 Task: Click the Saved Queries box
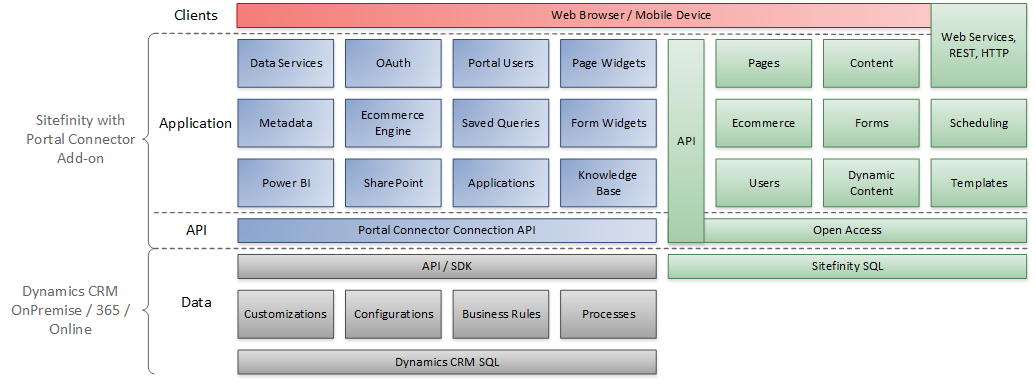501,123
